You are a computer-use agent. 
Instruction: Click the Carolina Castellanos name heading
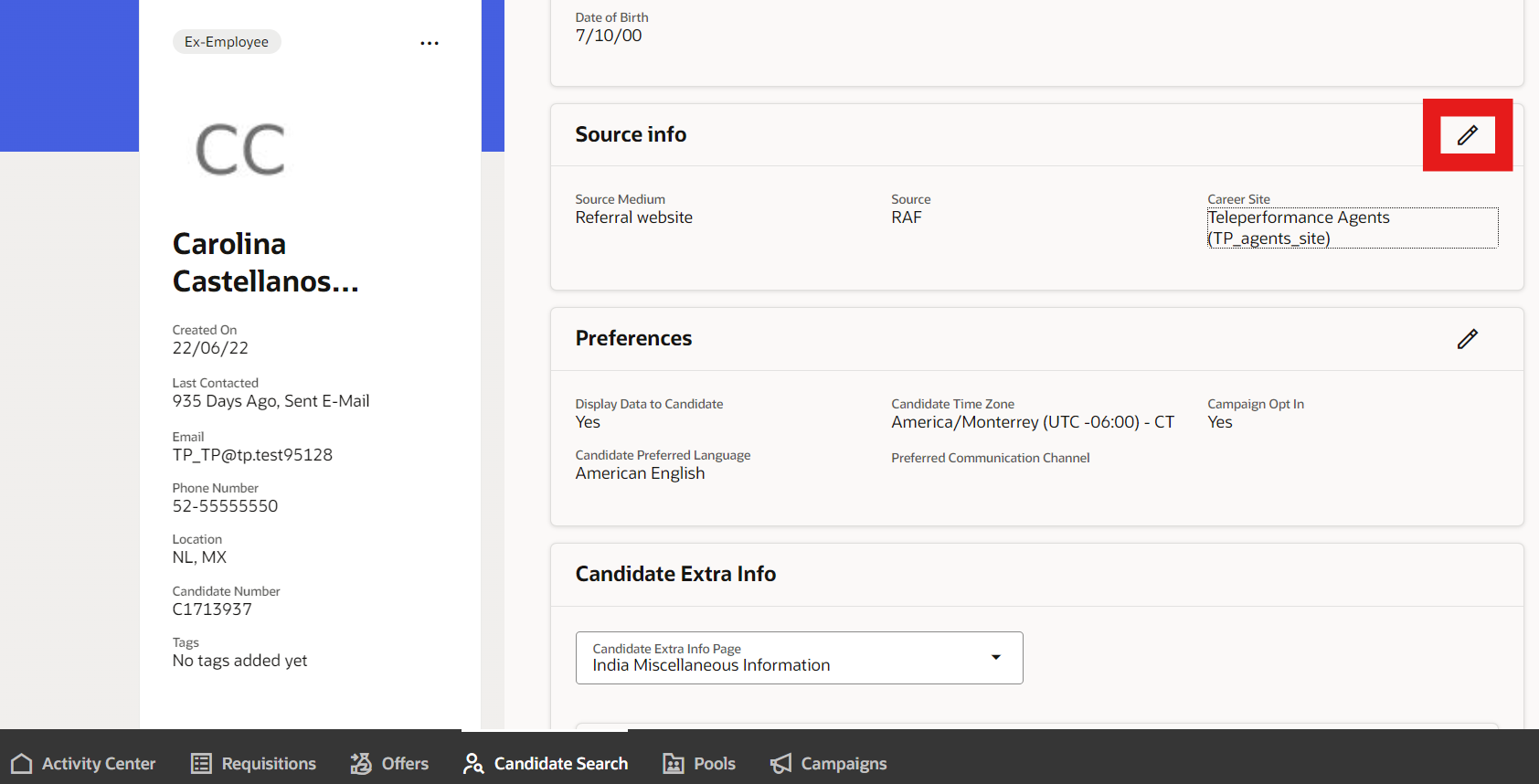pos(266,262)
